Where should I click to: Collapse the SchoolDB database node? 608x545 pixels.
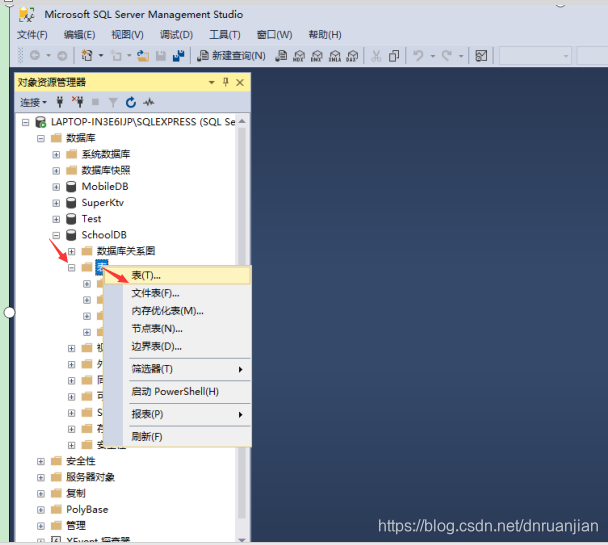pos(56,235)
